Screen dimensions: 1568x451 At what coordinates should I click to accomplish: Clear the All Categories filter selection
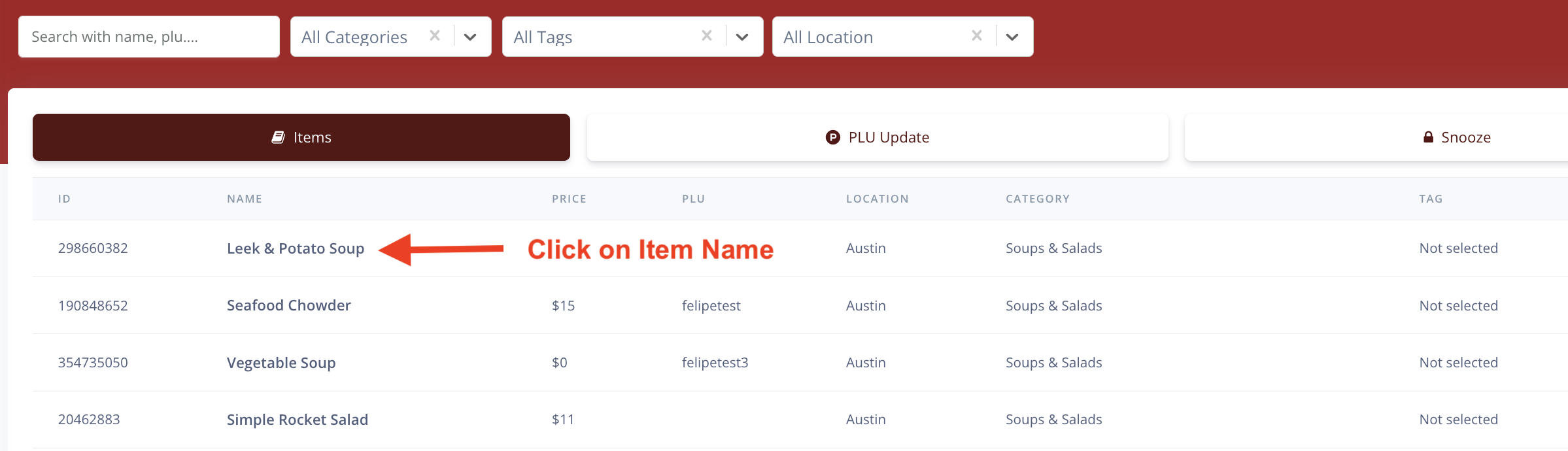click(435, 36)
